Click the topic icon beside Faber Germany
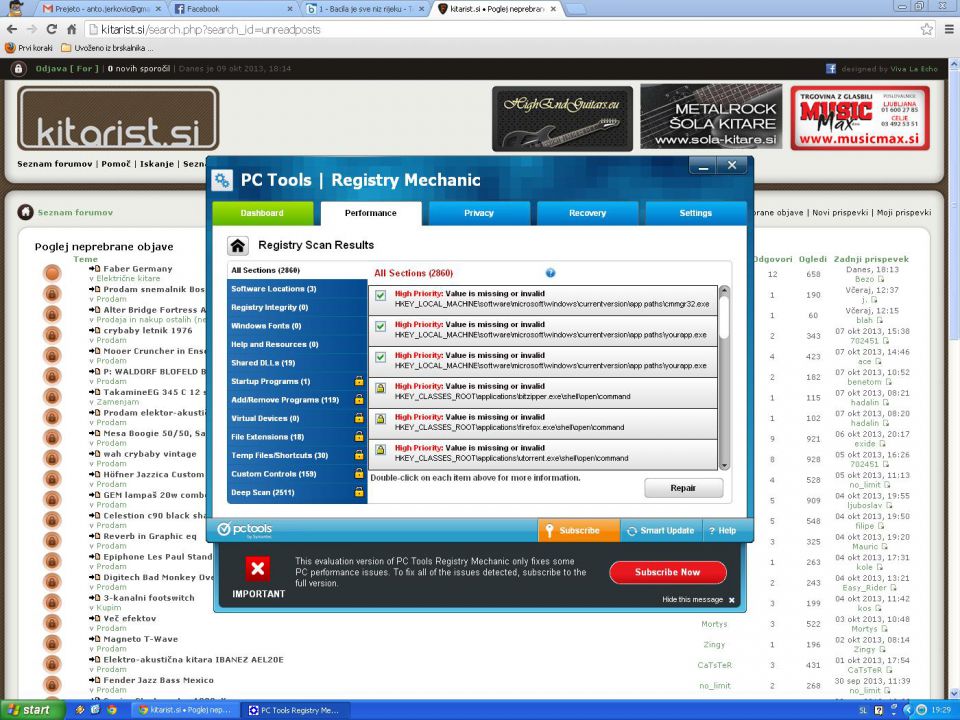Screen dimensions: 960x720 (52, 273)
